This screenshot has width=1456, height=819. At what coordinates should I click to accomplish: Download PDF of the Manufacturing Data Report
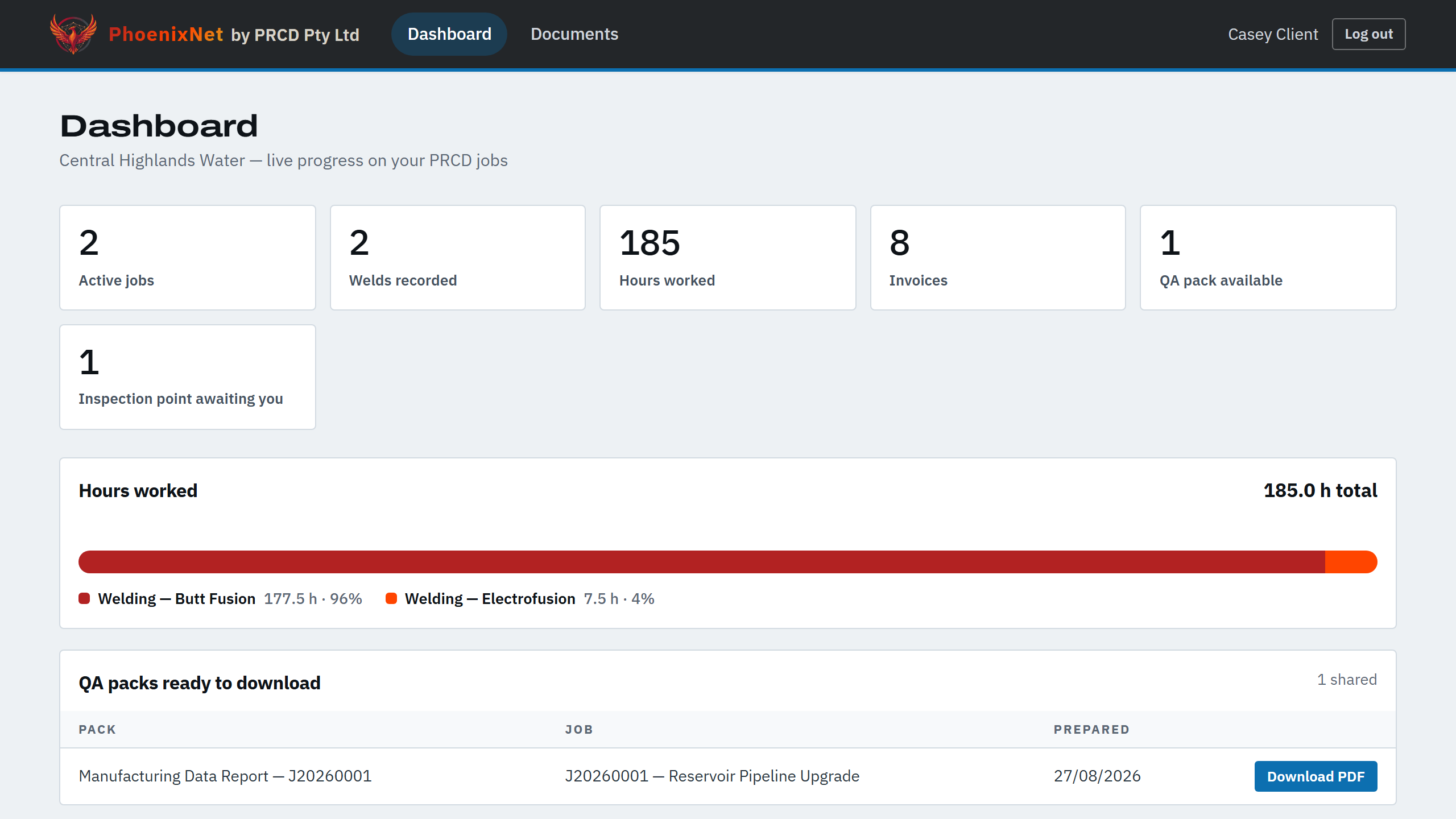1316,776
